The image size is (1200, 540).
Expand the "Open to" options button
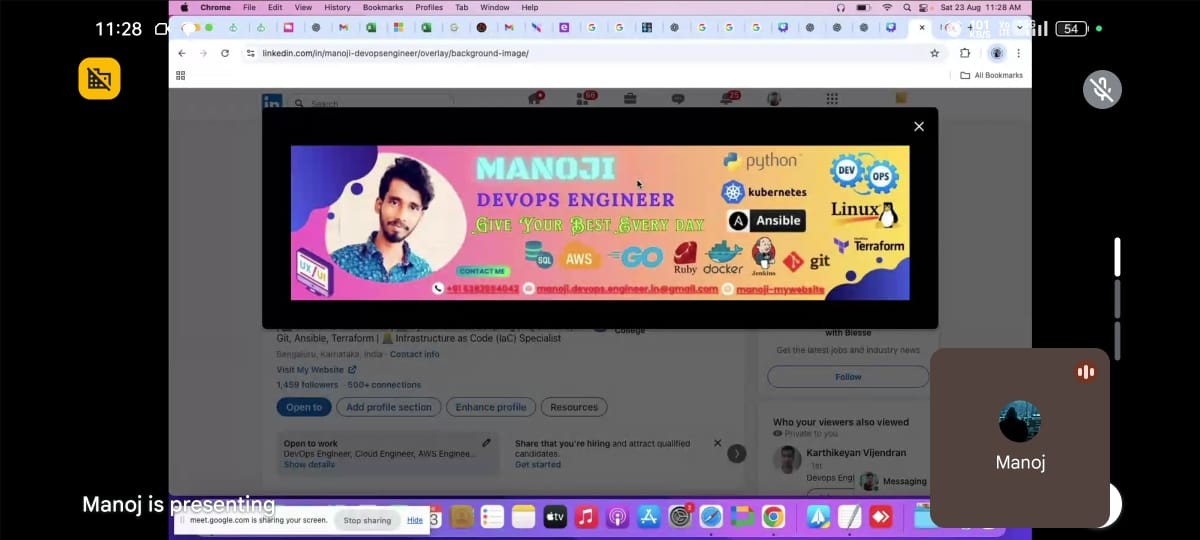point(304,407)
